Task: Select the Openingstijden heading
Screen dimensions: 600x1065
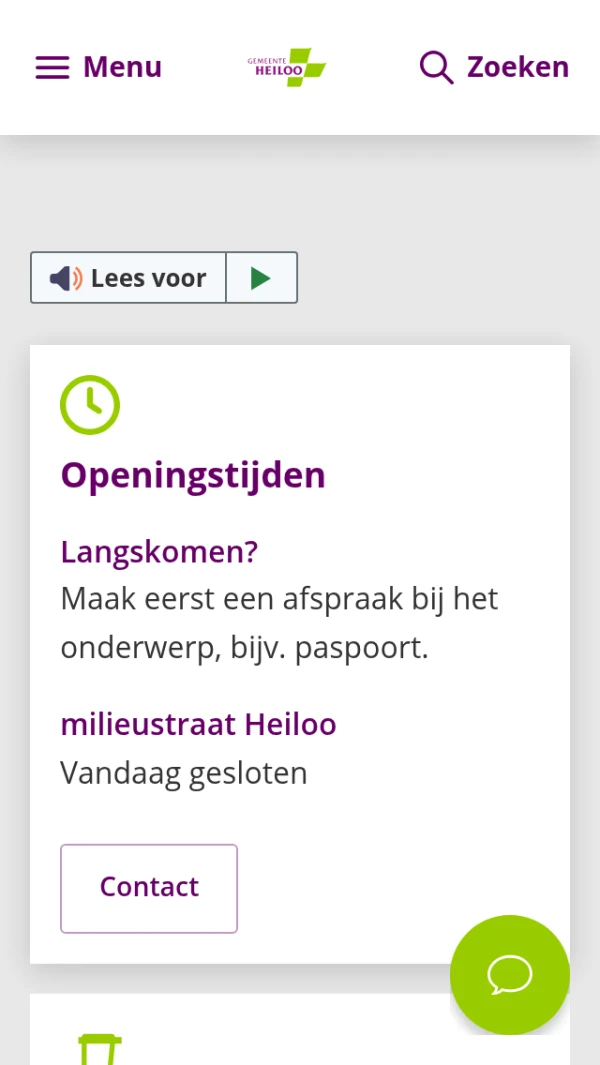Action: pyautogui.click(x=193, y=475)
